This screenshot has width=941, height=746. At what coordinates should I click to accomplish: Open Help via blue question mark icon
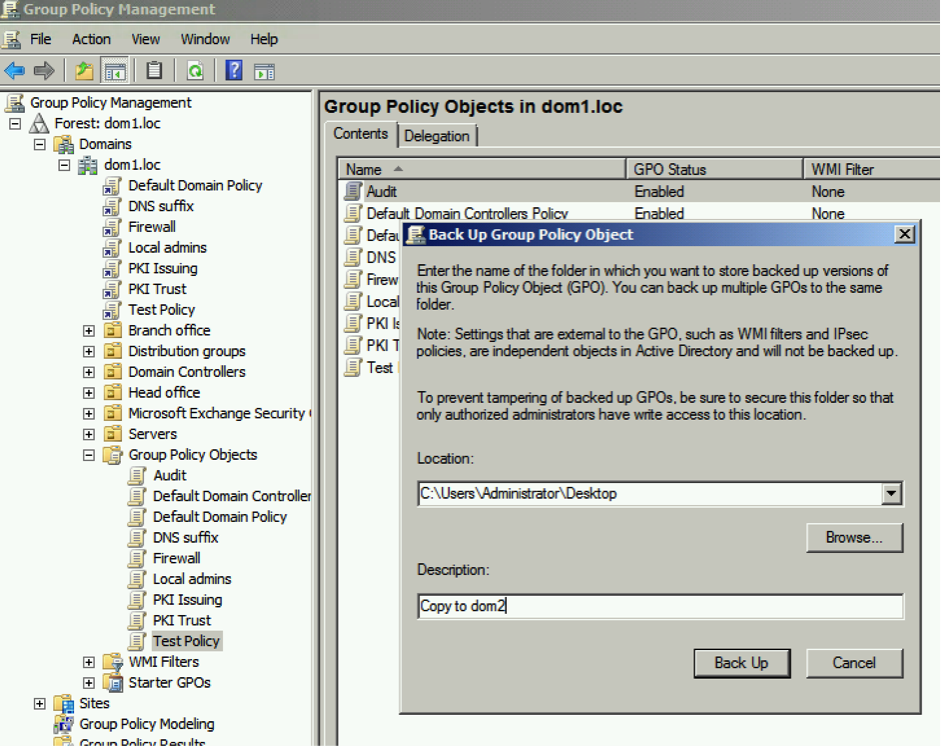point(234,71)
